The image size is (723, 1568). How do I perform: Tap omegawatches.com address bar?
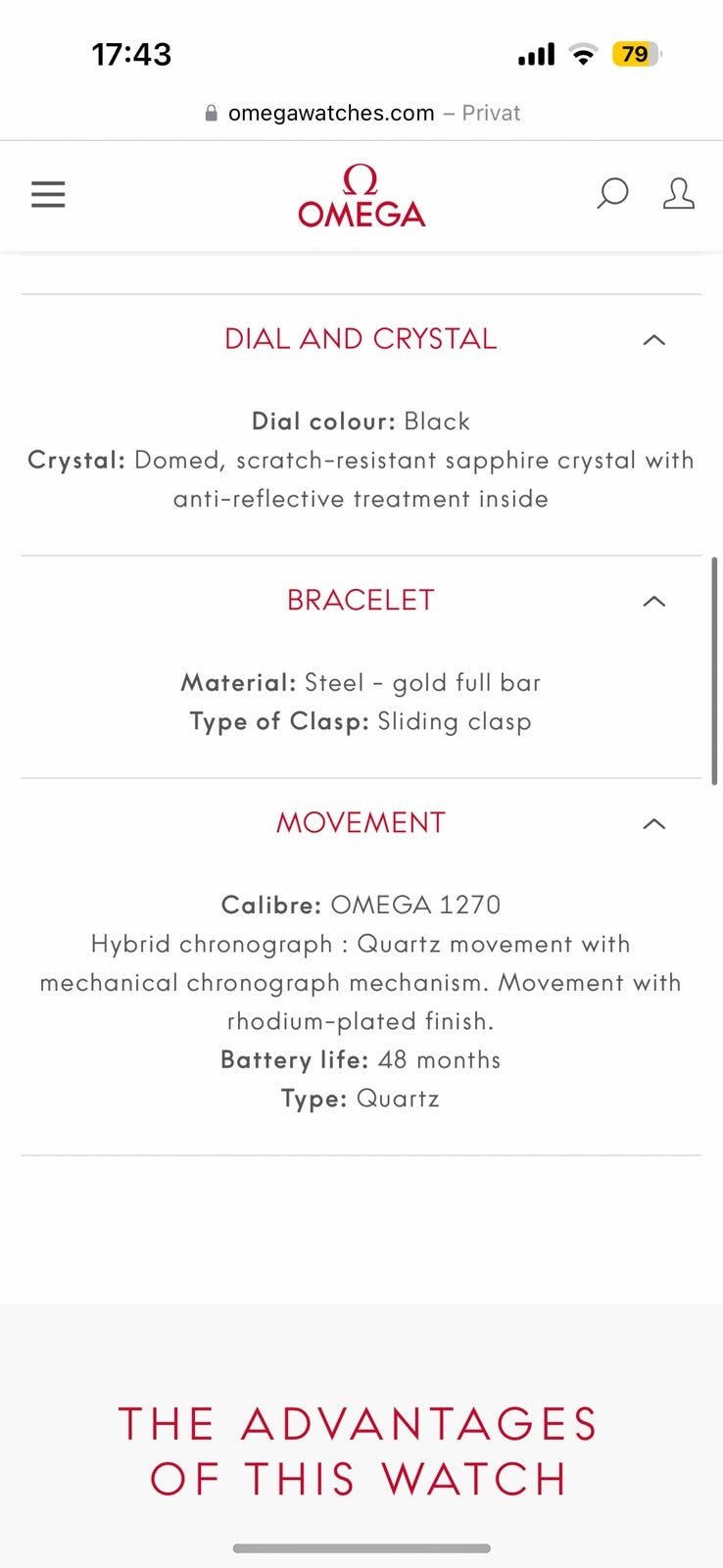click(x=331, y=114)
